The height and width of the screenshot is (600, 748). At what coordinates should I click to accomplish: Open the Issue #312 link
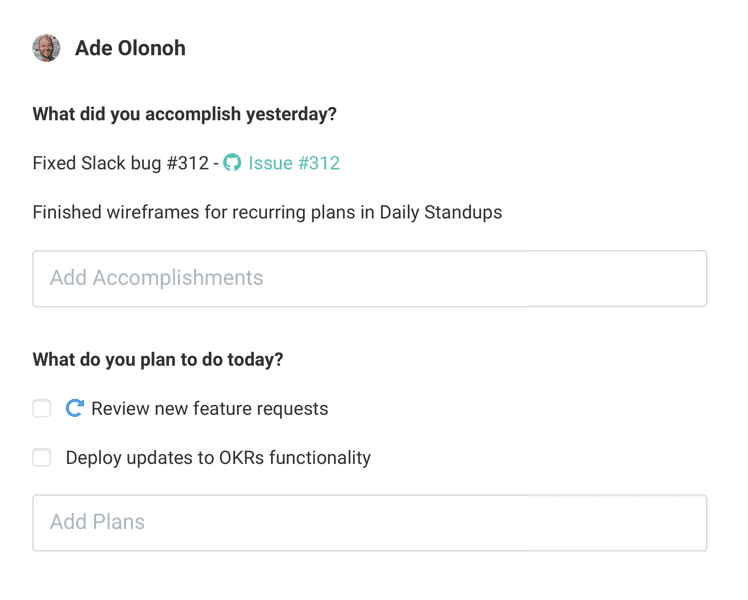click(294, 163)
